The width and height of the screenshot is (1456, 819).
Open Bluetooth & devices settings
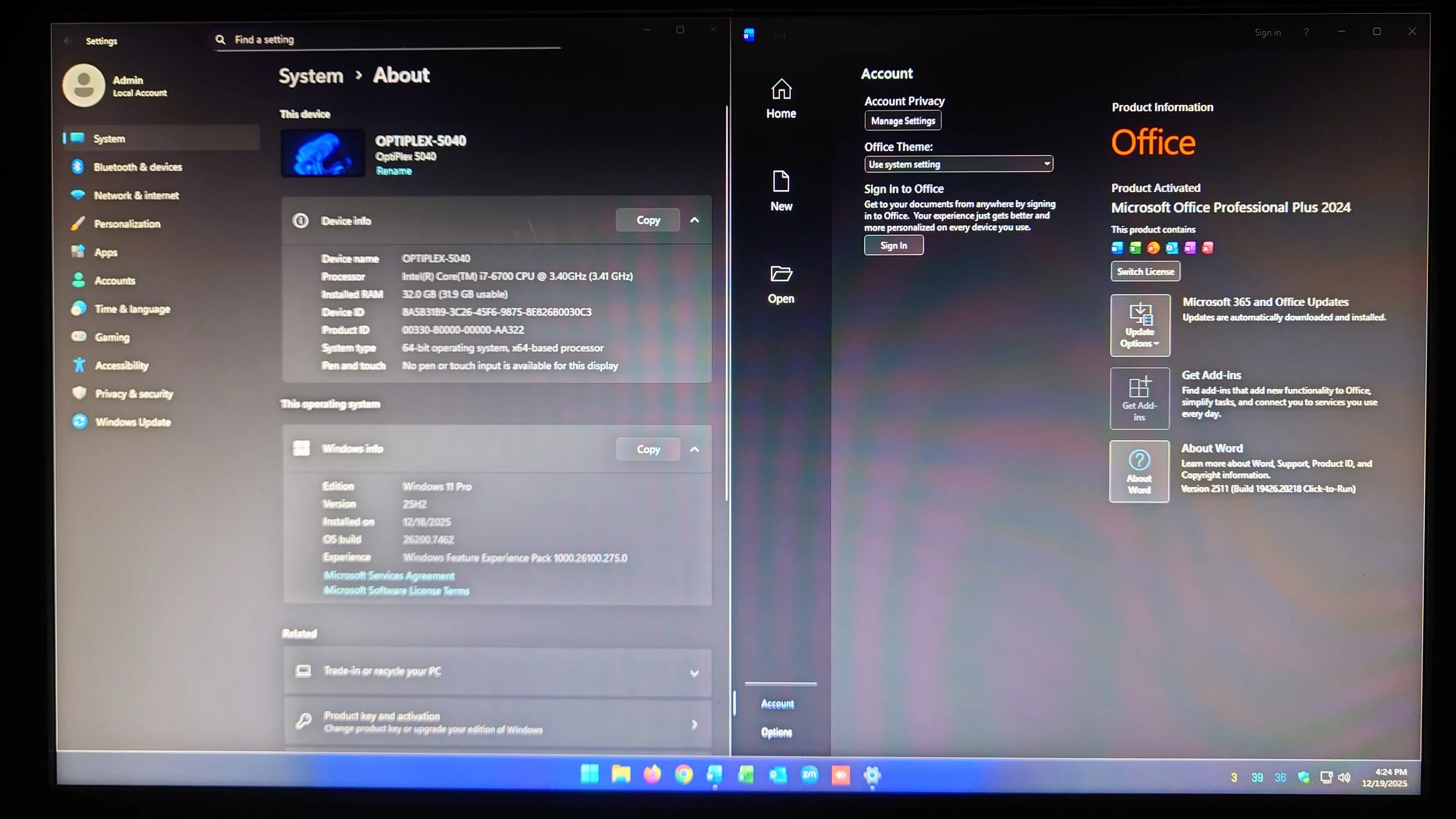pyautogui.click(x=137, y=167)
